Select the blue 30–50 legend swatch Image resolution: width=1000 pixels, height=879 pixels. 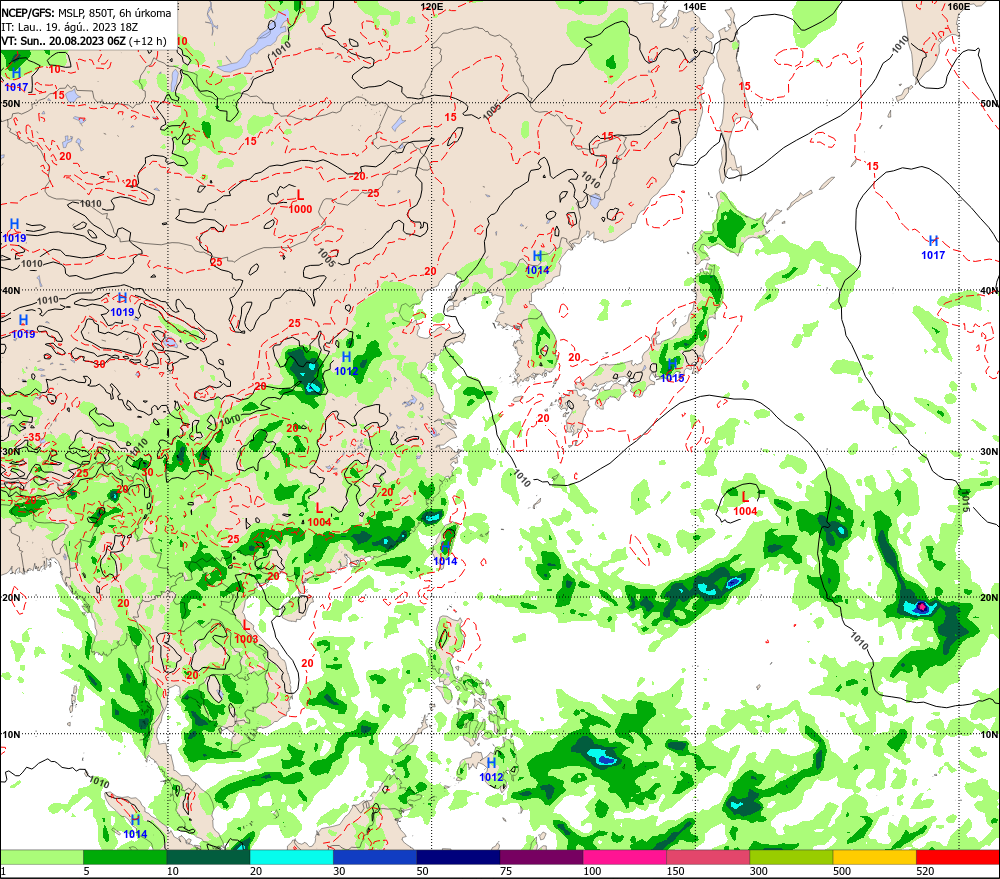(375, 857)
